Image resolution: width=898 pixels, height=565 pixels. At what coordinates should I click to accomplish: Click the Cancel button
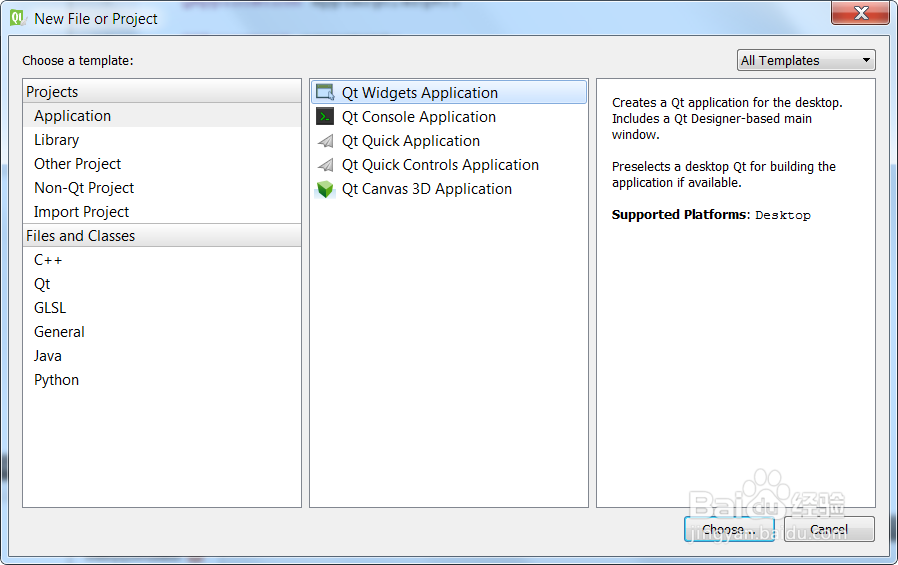(x=829, y=530)
